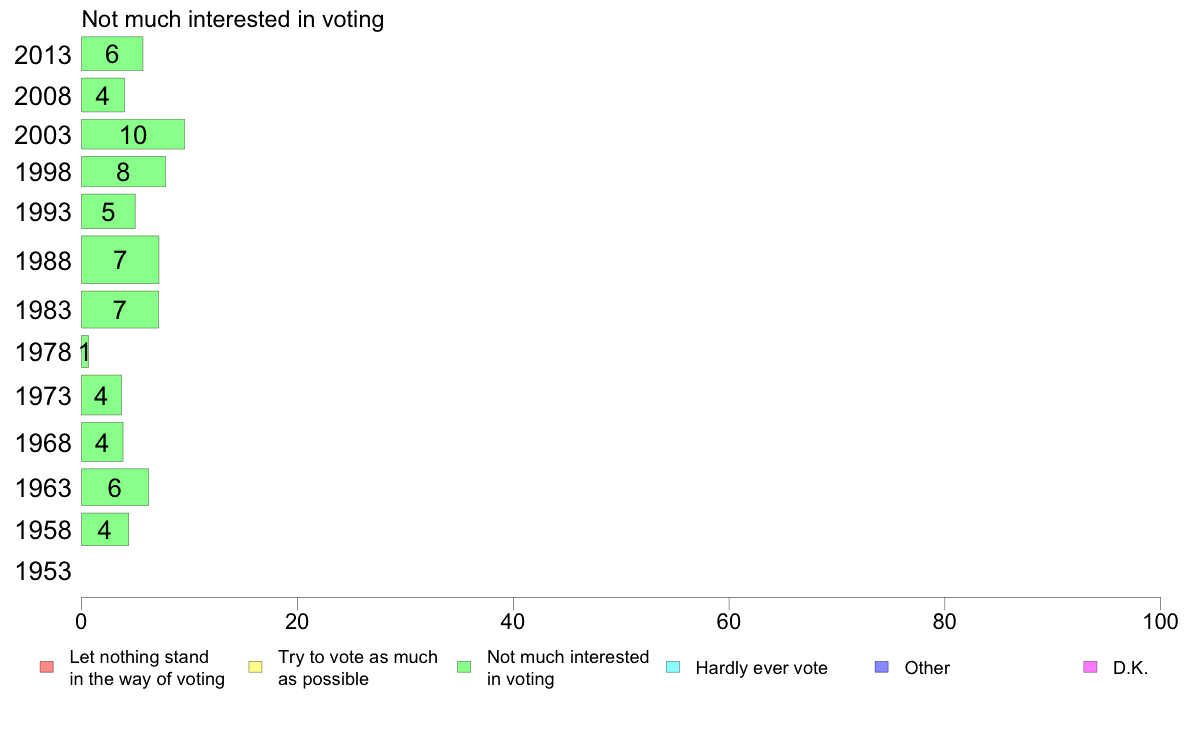Click the magenta 'D.K.' legend swatch
Image resolution: width=1188 pixels, height=736 pixels.
tap(1090, 667)
